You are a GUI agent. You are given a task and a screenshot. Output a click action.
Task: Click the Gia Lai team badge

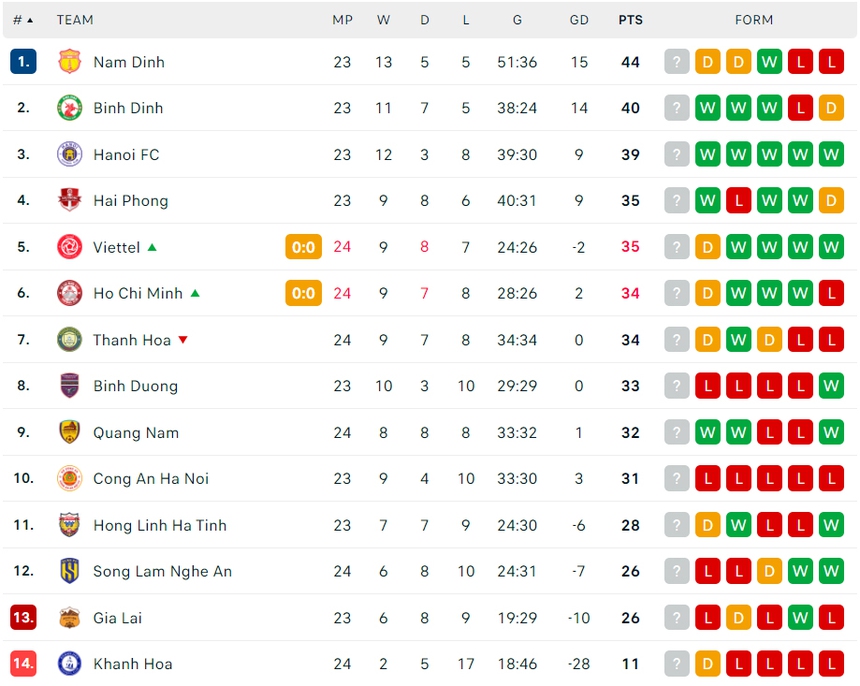pos(69,618)
